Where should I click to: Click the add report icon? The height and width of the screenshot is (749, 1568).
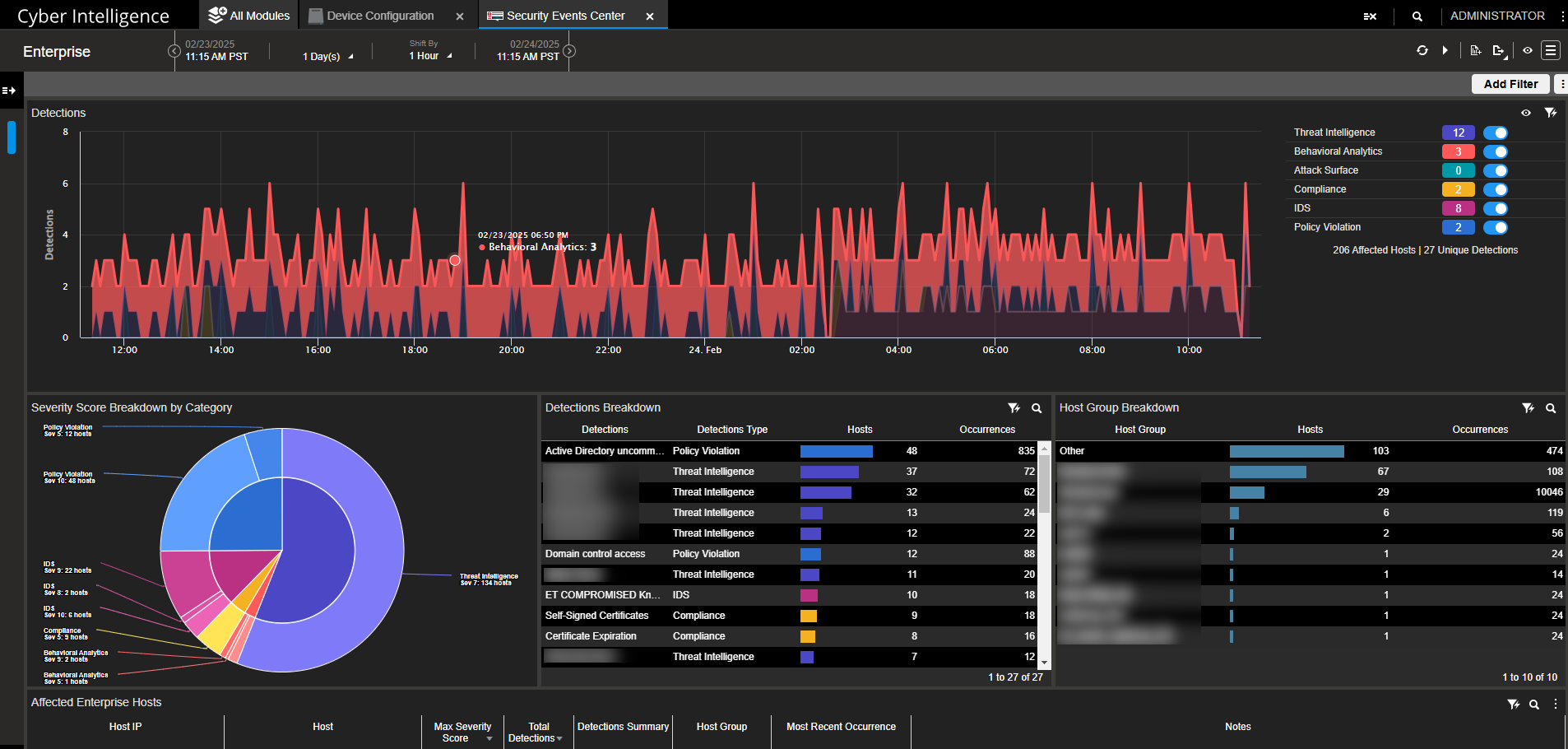[1475, 50]
